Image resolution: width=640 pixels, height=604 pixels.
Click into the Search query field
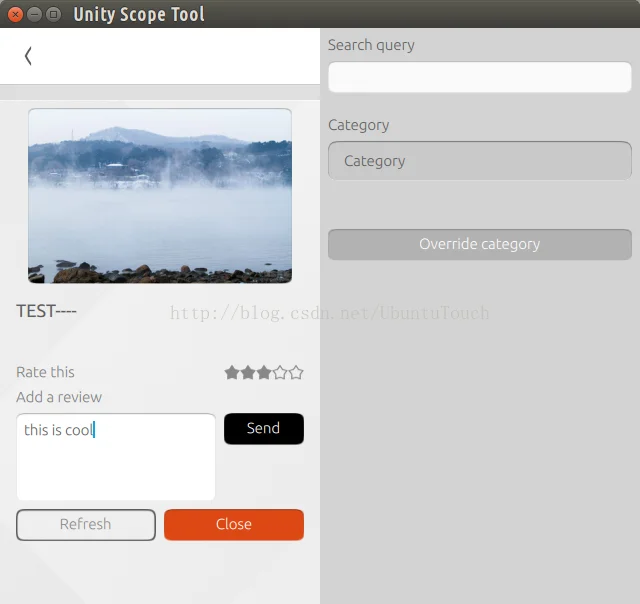pyautogui.click(x=479, y=78)
